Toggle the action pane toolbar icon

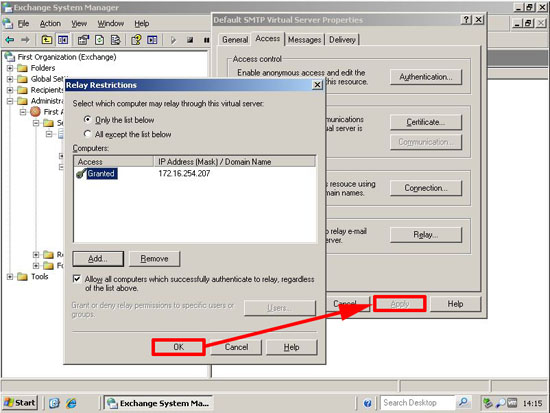[x=152, y=40]
